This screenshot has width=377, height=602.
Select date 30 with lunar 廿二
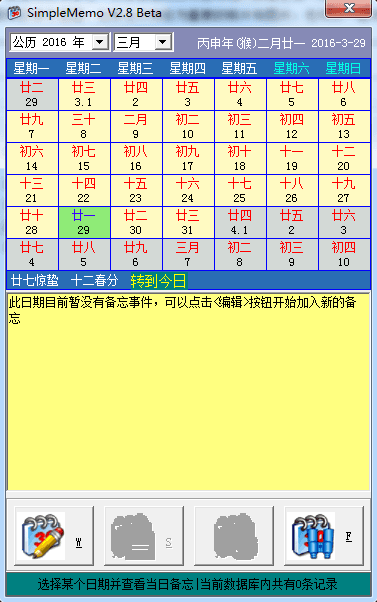tap(136, 223)
